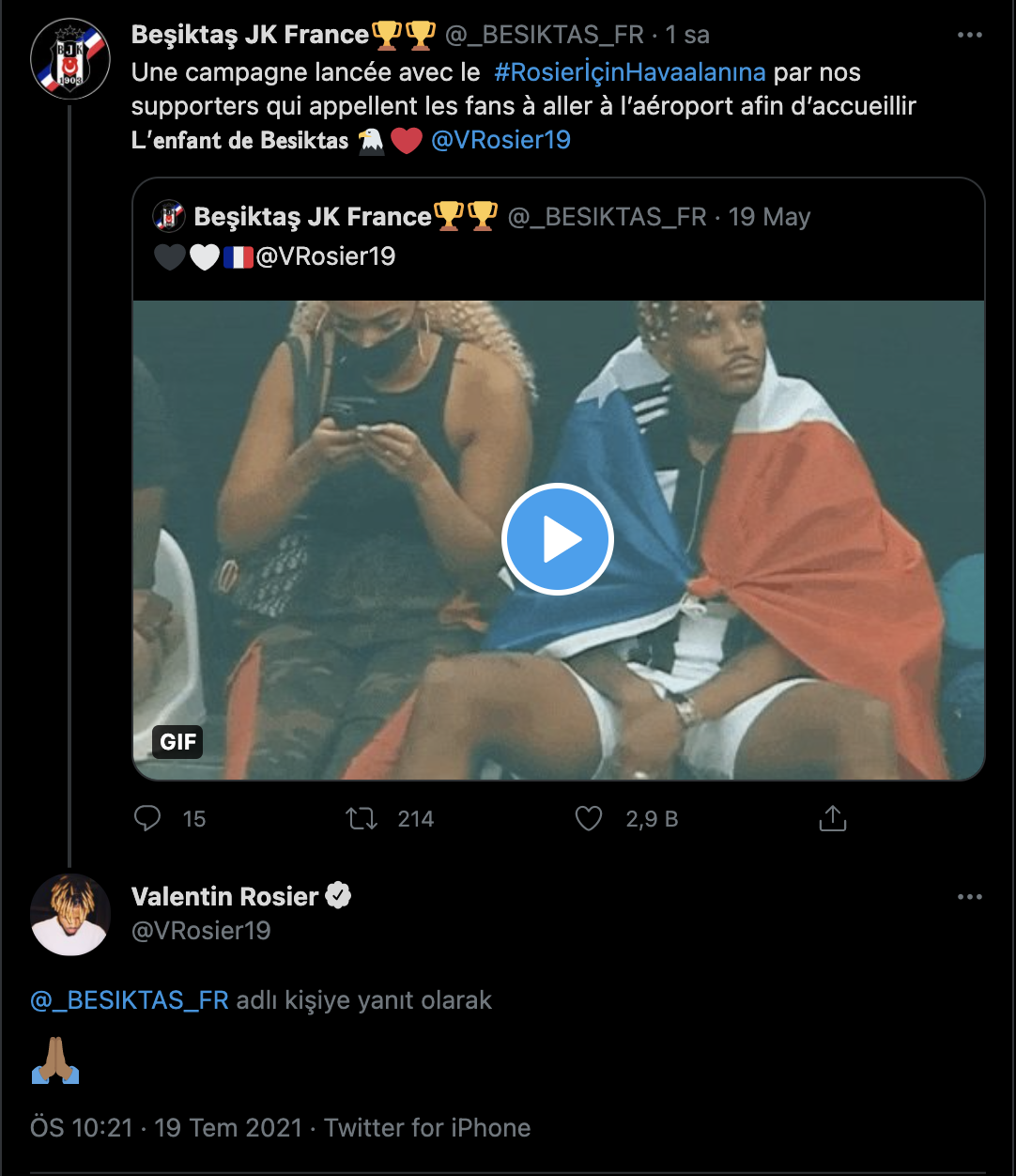Click the @VRosier19 handle under name
The width and height of the screenshot is (1016, 1176).
(x=201, y=931)
